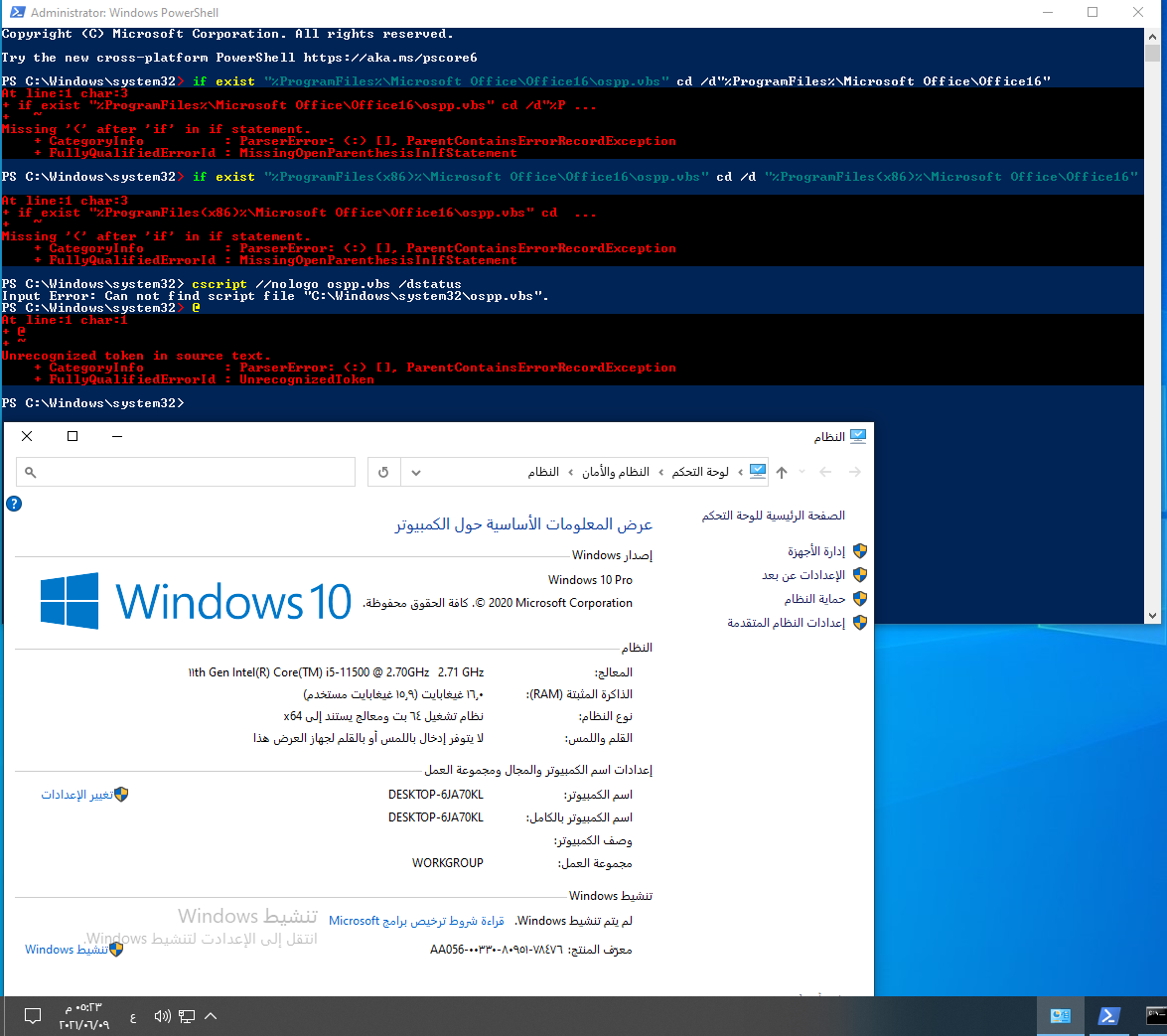Click the taskbar clock and date
The width and height of the screenshot is (1167, 1036).
[84, 1016]
